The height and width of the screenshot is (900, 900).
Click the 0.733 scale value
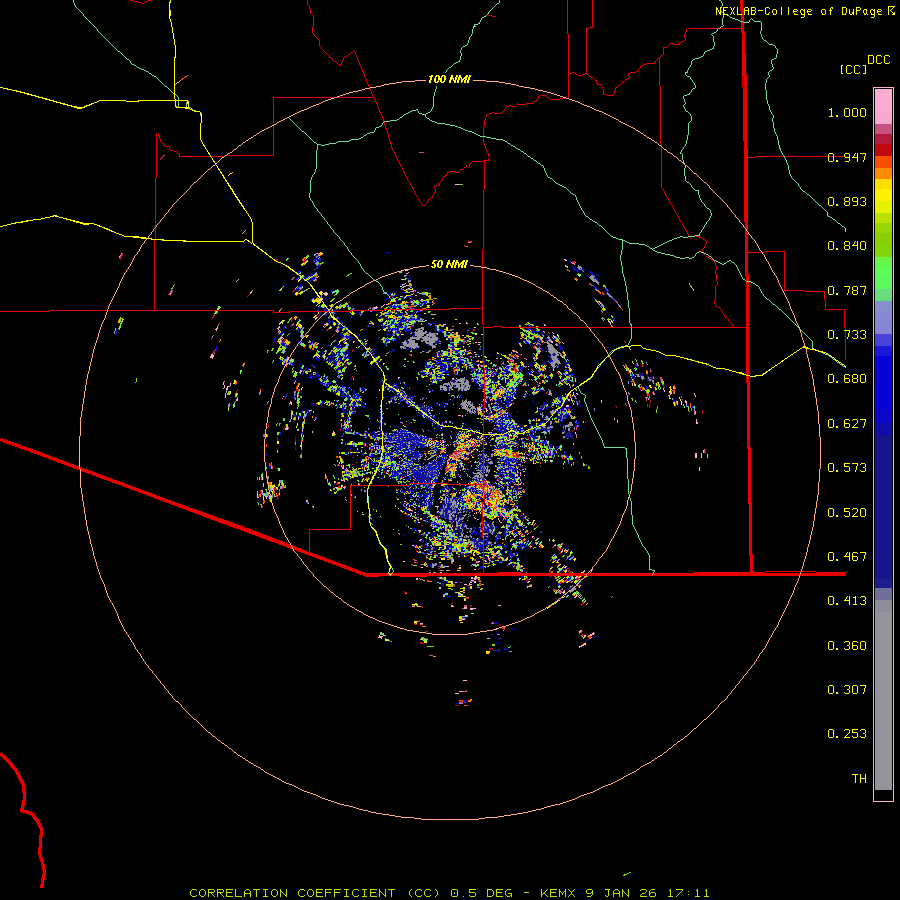(847, 335)
